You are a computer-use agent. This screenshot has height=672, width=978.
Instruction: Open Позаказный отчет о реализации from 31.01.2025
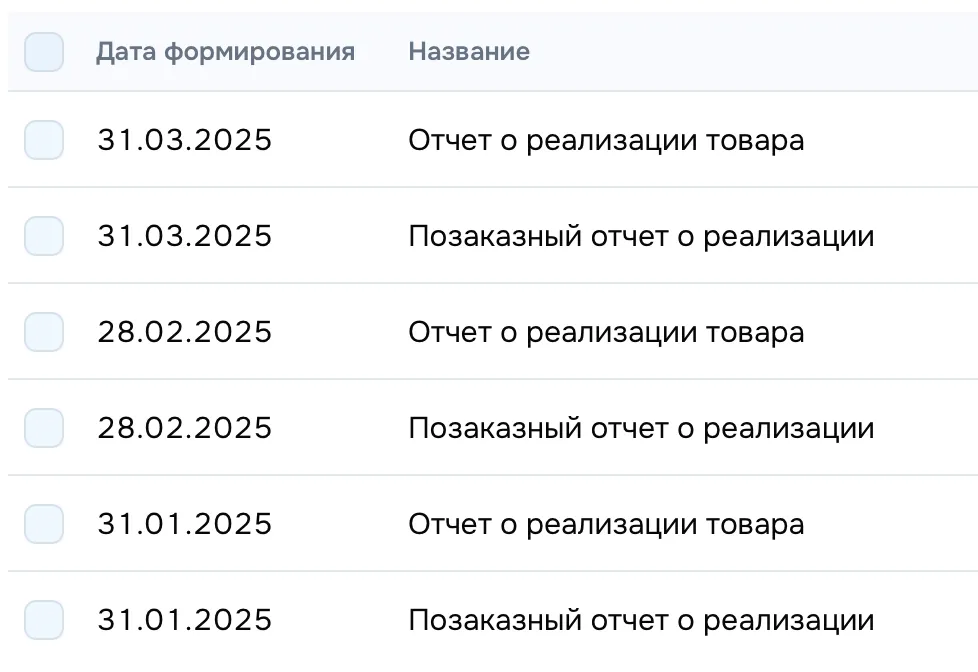pos(641,620)
